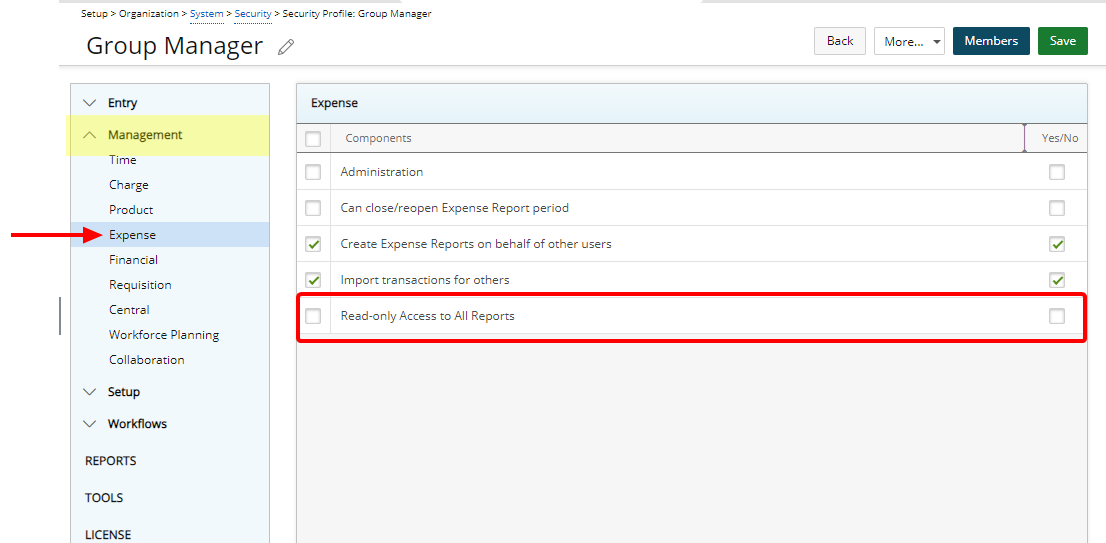Open the TOOLS section
The width and height of the screenshot is (1106, 543).
104,498
